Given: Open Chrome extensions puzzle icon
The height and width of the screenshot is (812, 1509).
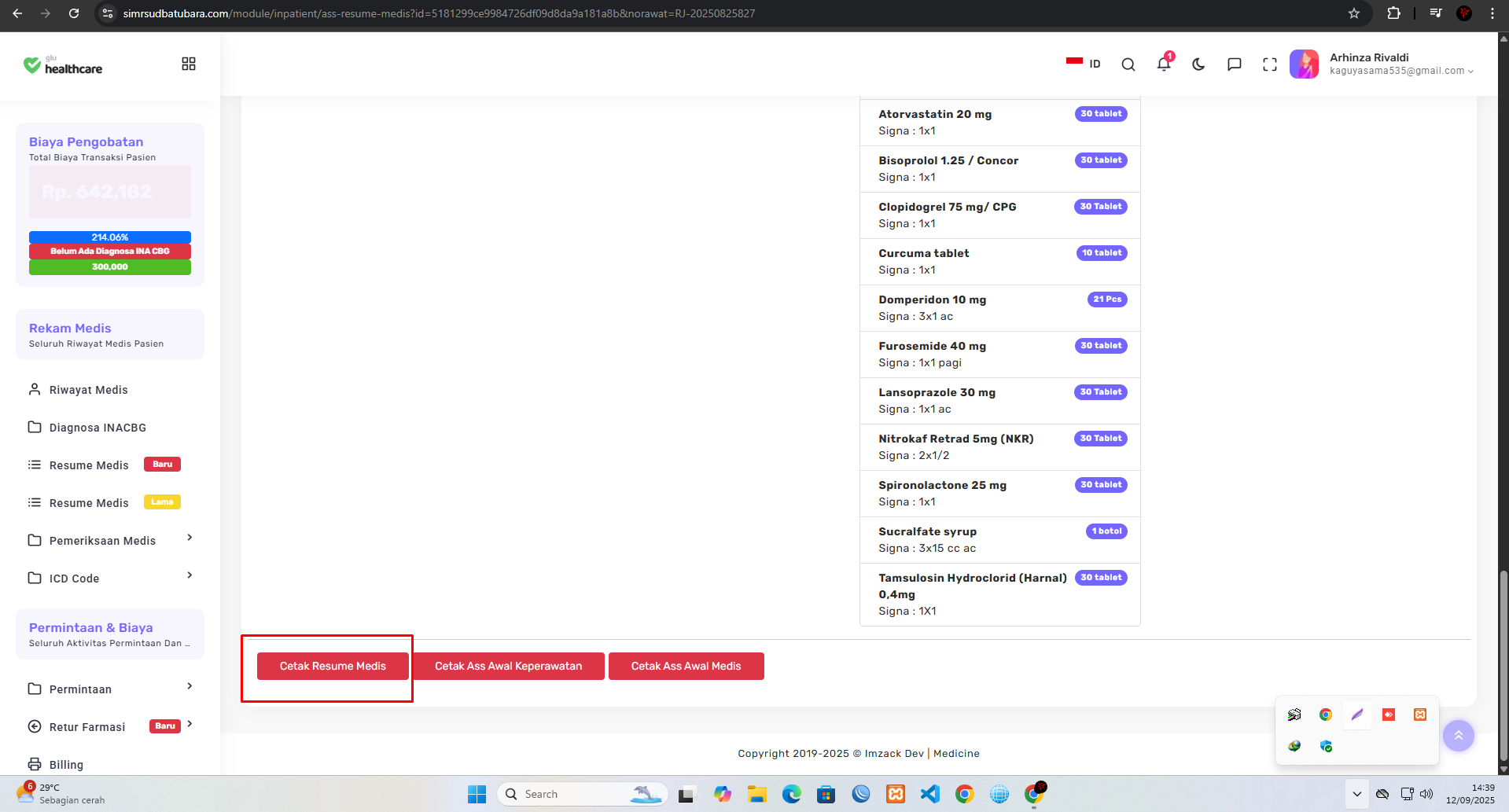Looking at the screenshot, I should pos(1393,13).
